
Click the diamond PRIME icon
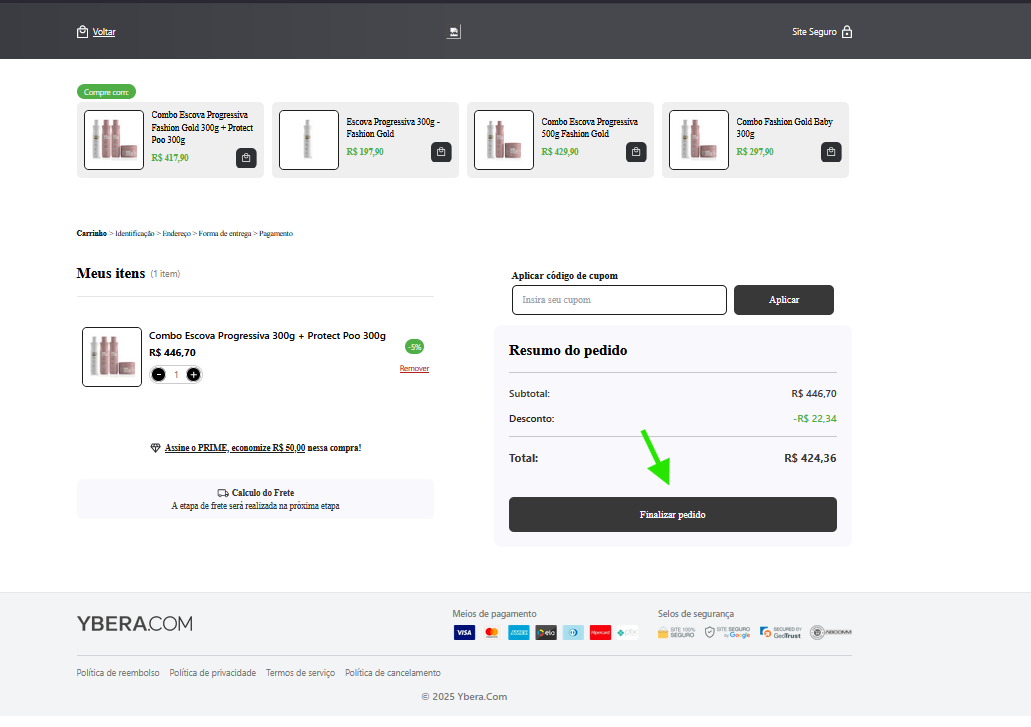(x=155, y=448)
